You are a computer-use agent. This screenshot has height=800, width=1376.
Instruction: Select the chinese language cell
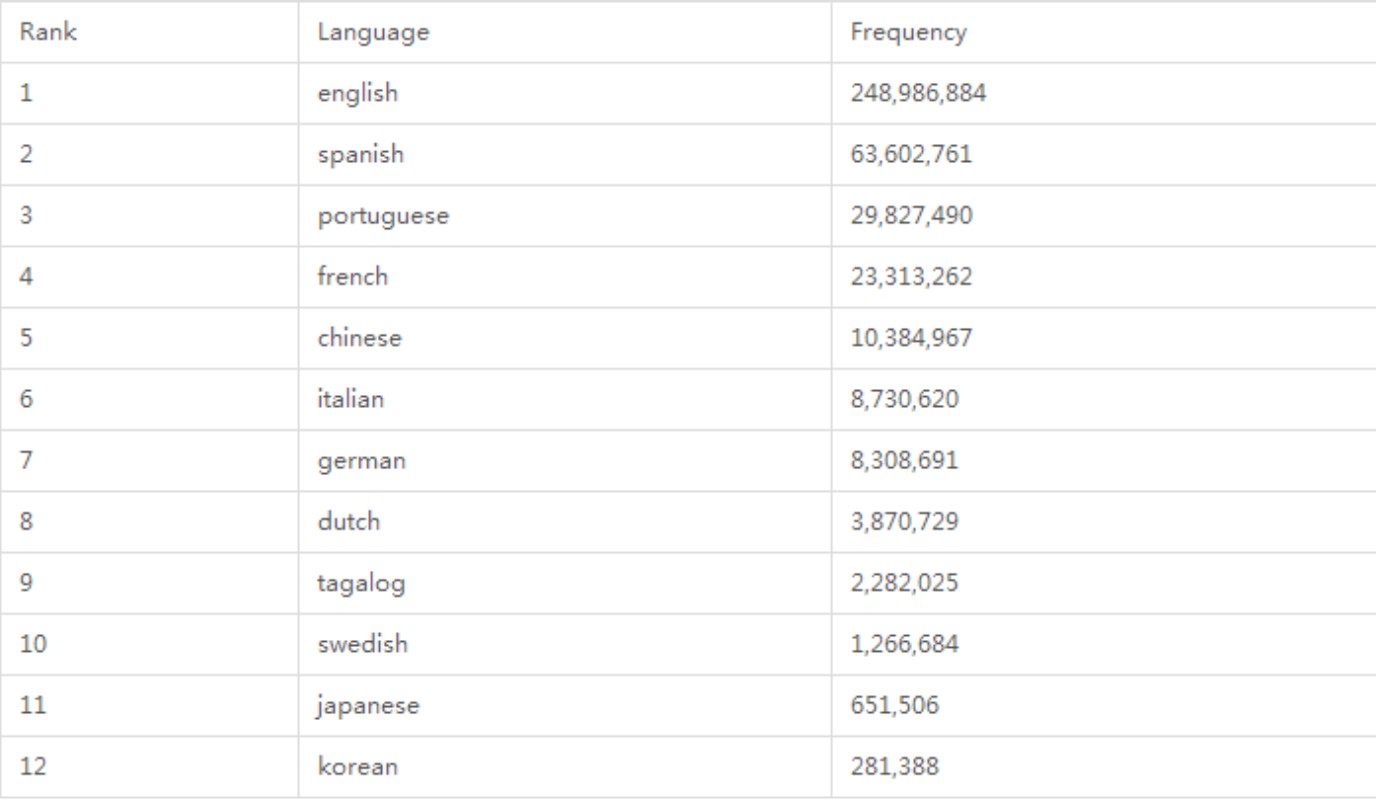(359, 338)
